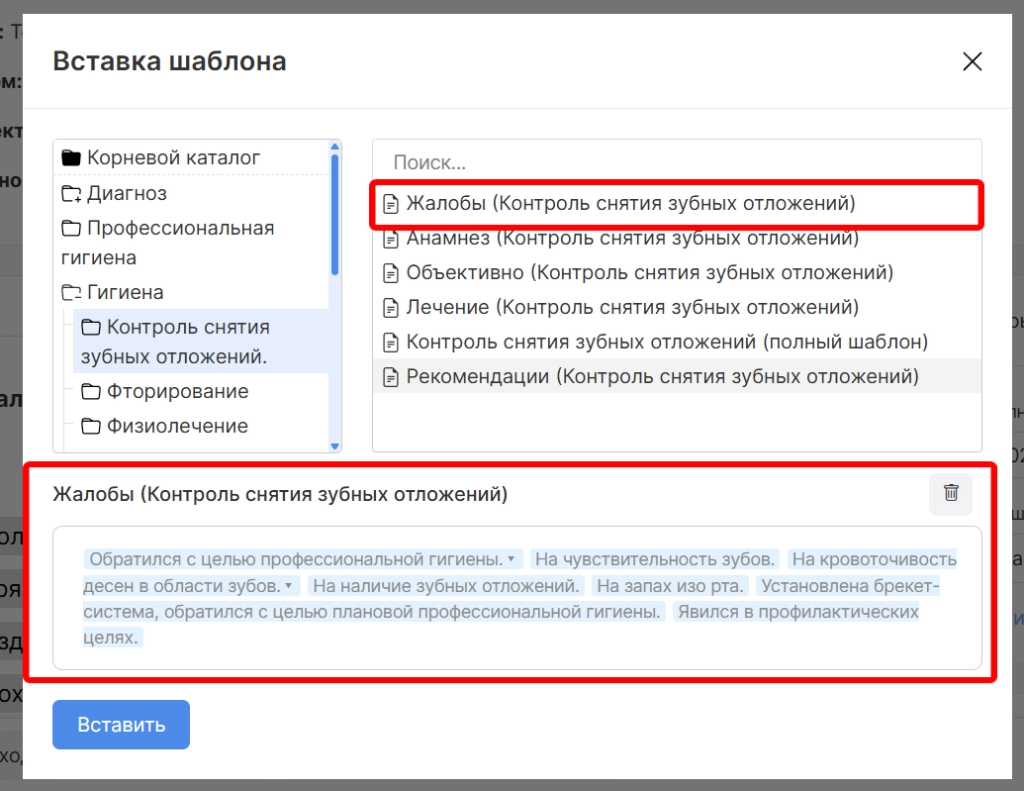Click folder icon next to Фторирование

(91, 392)
